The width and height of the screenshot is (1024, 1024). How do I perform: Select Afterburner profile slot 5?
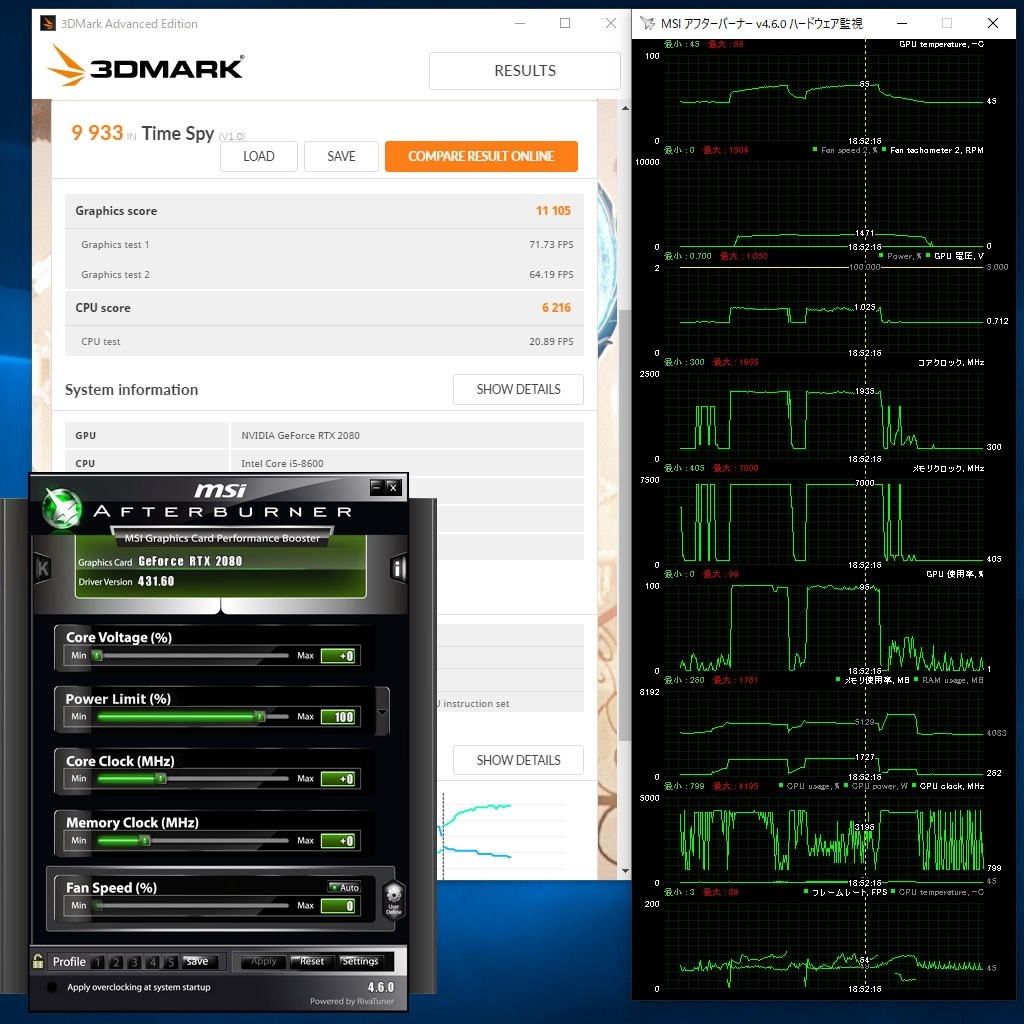(x=171, y=962)
